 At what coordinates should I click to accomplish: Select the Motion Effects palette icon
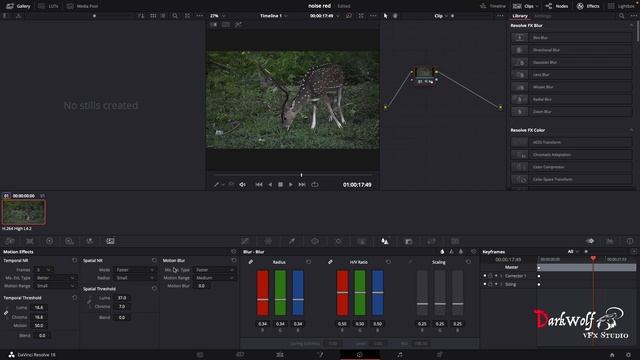pos(110,241)
